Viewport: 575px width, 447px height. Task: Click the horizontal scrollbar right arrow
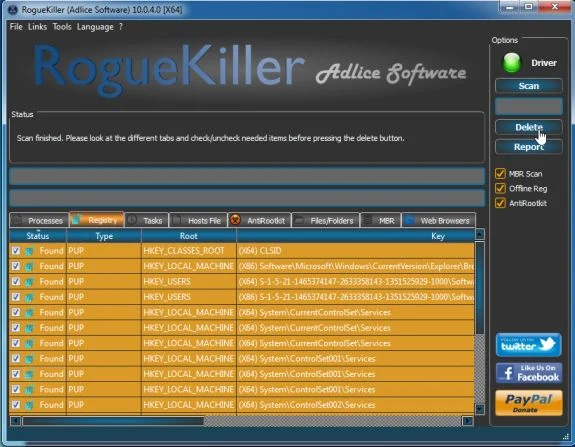point(468,421)
